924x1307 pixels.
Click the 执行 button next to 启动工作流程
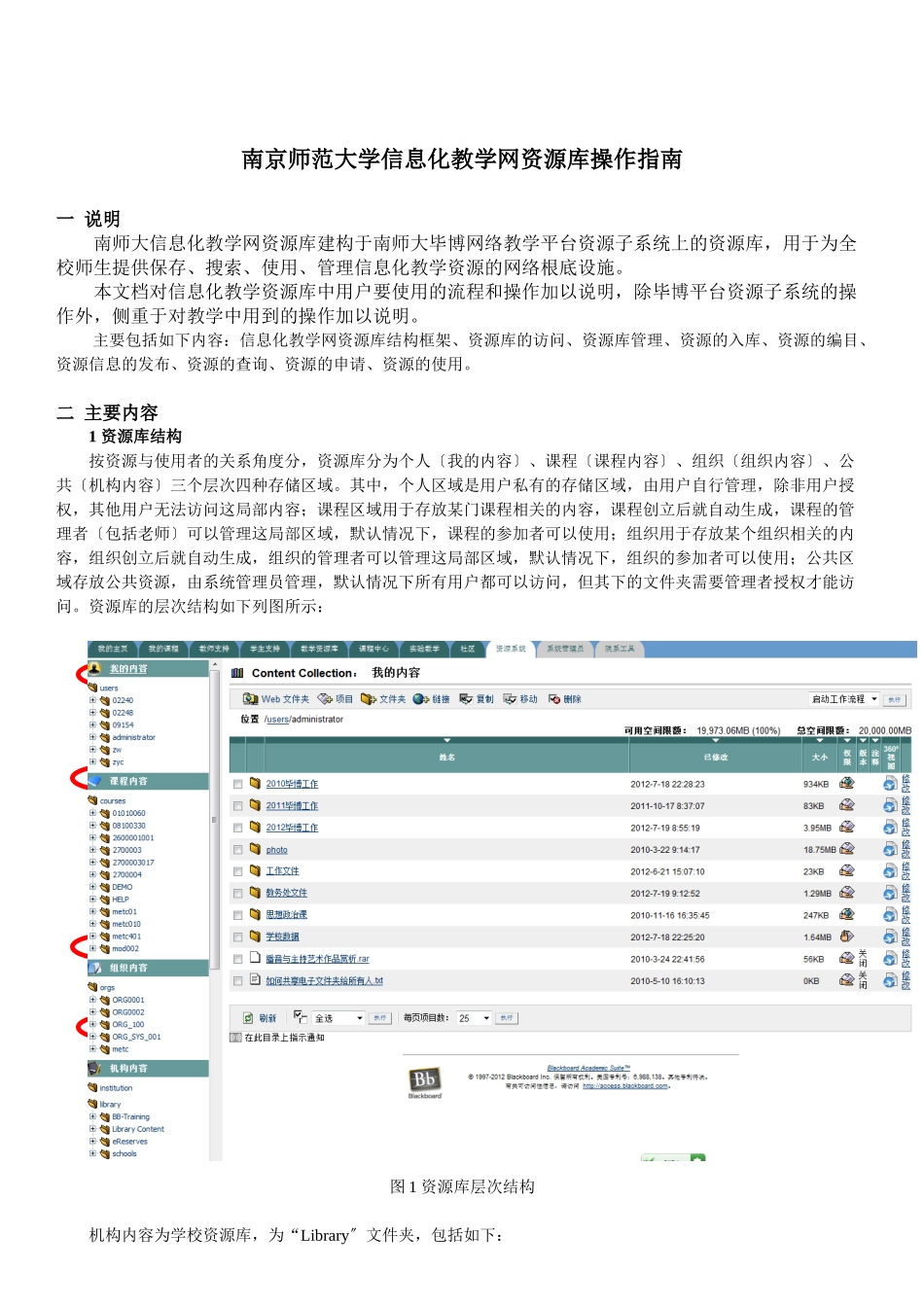(894, 700)
